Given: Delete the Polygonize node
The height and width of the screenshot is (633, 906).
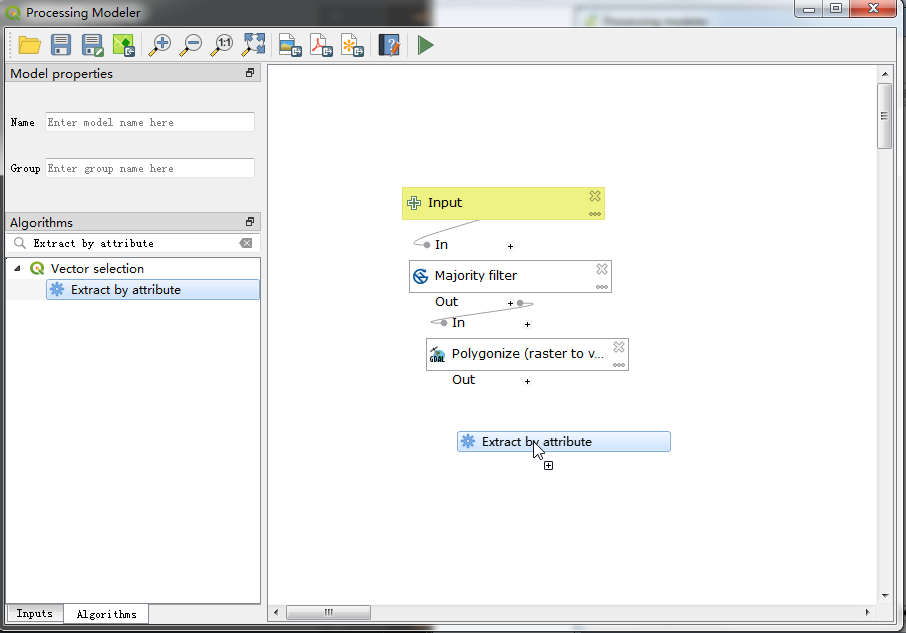Looking at the screenshot, I should (618, 347).
